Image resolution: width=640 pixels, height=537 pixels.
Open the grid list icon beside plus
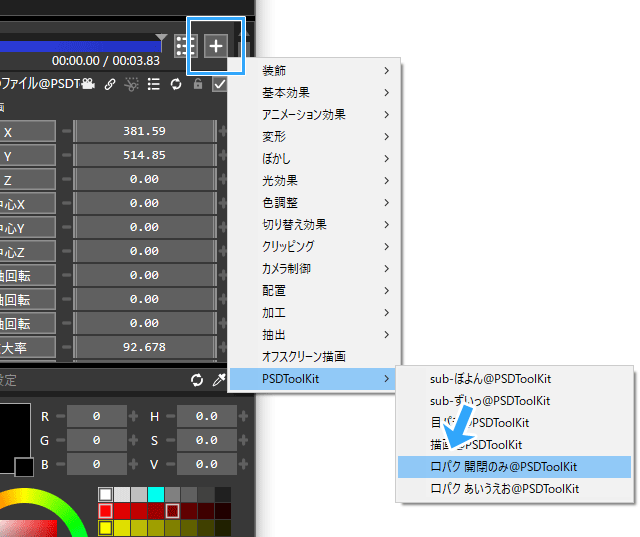(x=185, y=46)
